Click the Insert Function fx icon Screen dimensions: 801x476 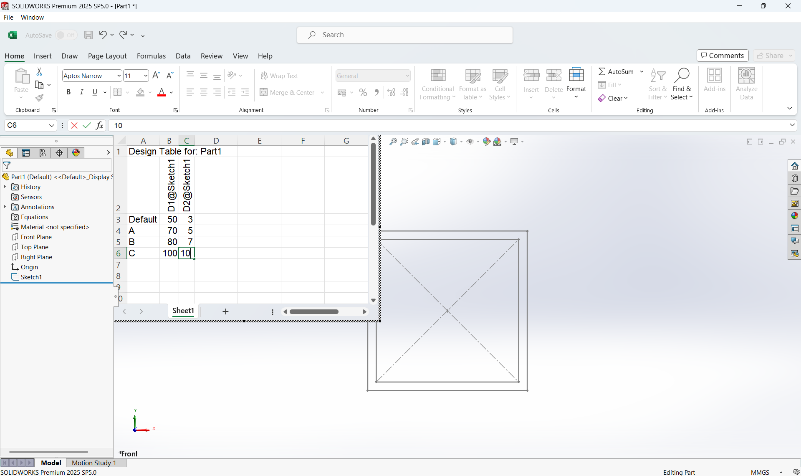click(x=99, y=126)
